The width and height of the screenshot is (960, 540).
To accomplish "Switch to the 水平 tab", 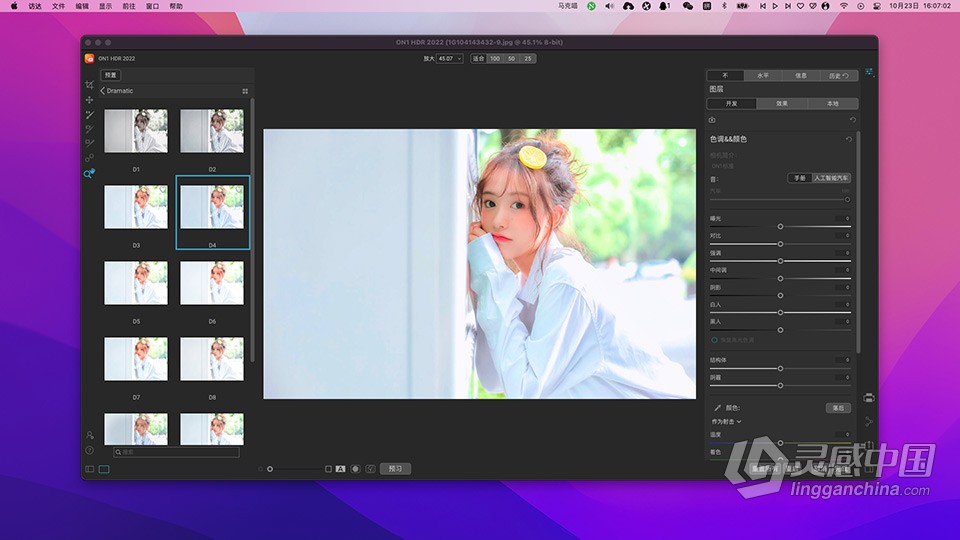I will point(763,75).
